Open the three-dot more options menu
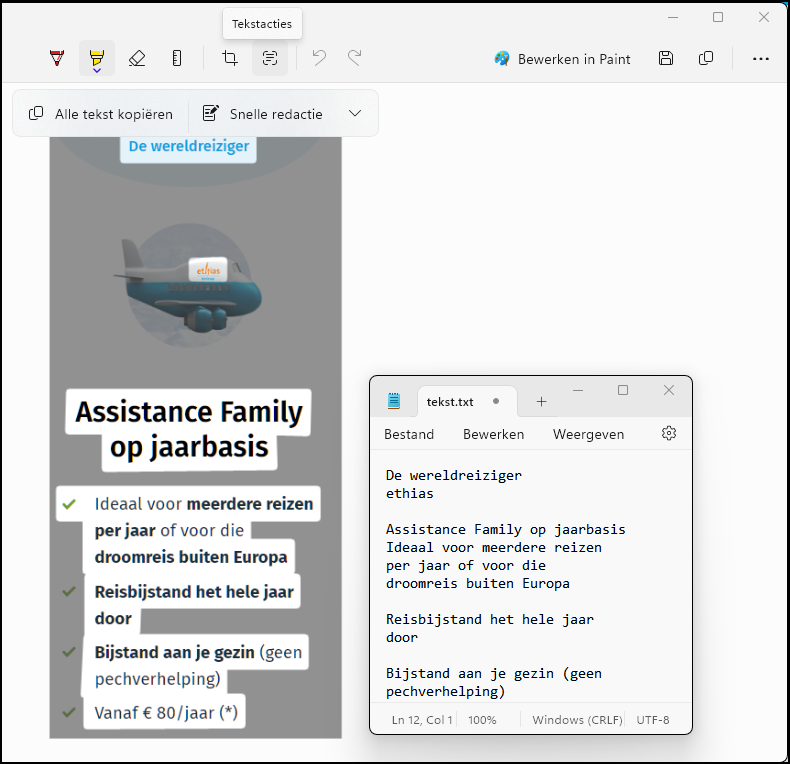This screenshot has width=790, height=764. tap(760, 59)
